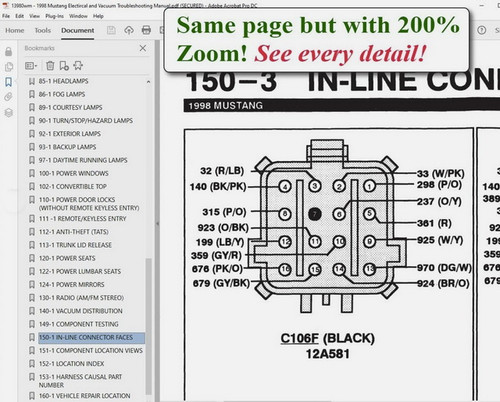Open bookmark 124-1 POWER MIRRORS
The height and width of the screenshot is (402, 500).
72,284
